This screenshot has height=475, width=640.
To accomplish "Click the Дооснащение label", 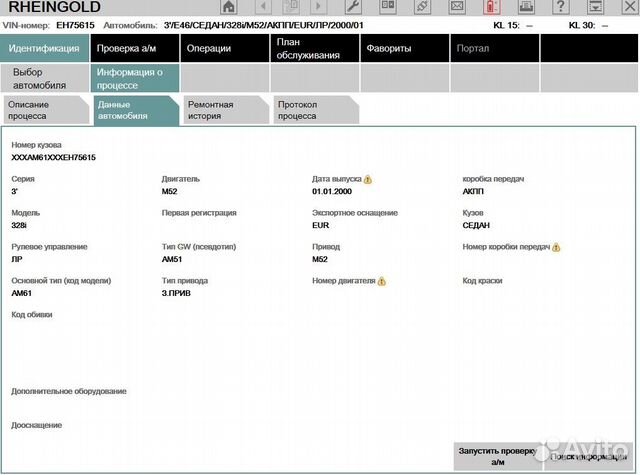I will [x=36, y=425].
